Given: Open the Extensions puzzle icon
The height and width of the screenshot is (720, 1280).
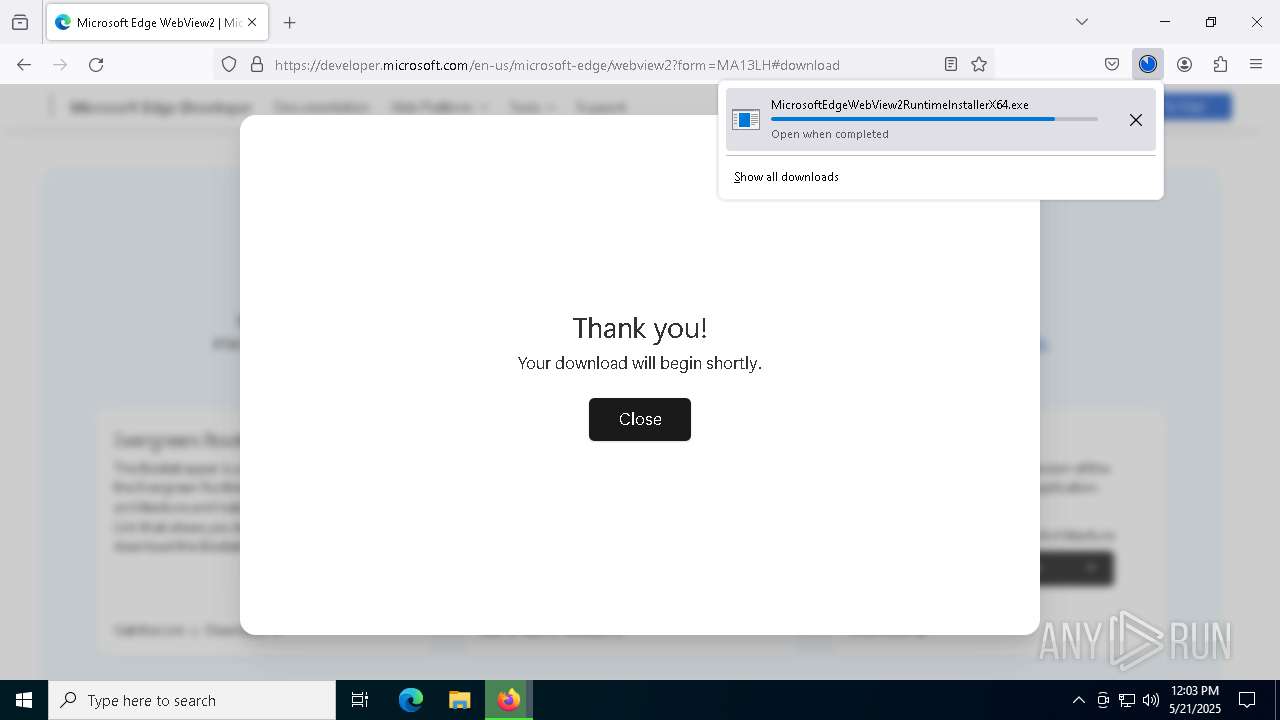Looking at the screenshot, I should (1220, 64).
